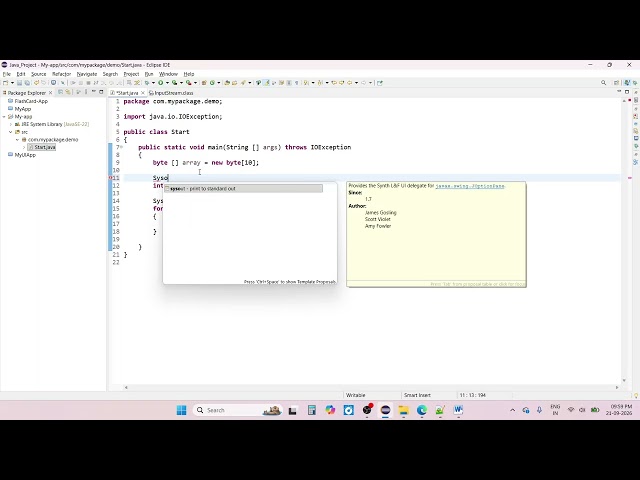Open the New dropdown arrow in toolbar
640x480 pixels.
[x=12, y=83]
